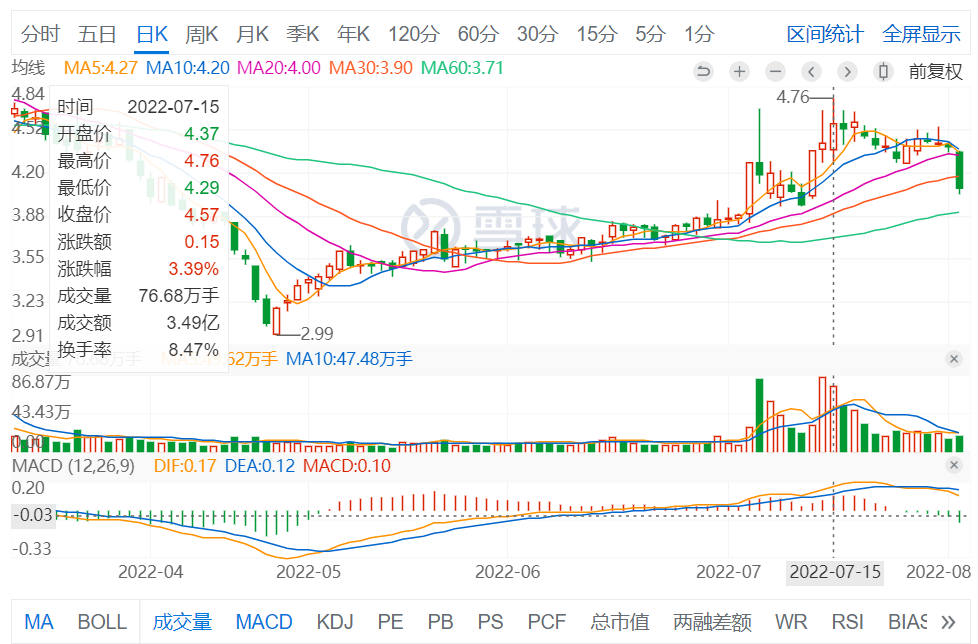Close the volume (成交量) sub-chart panel
This screenshot has width=978, height=644.
click(954, 359)
